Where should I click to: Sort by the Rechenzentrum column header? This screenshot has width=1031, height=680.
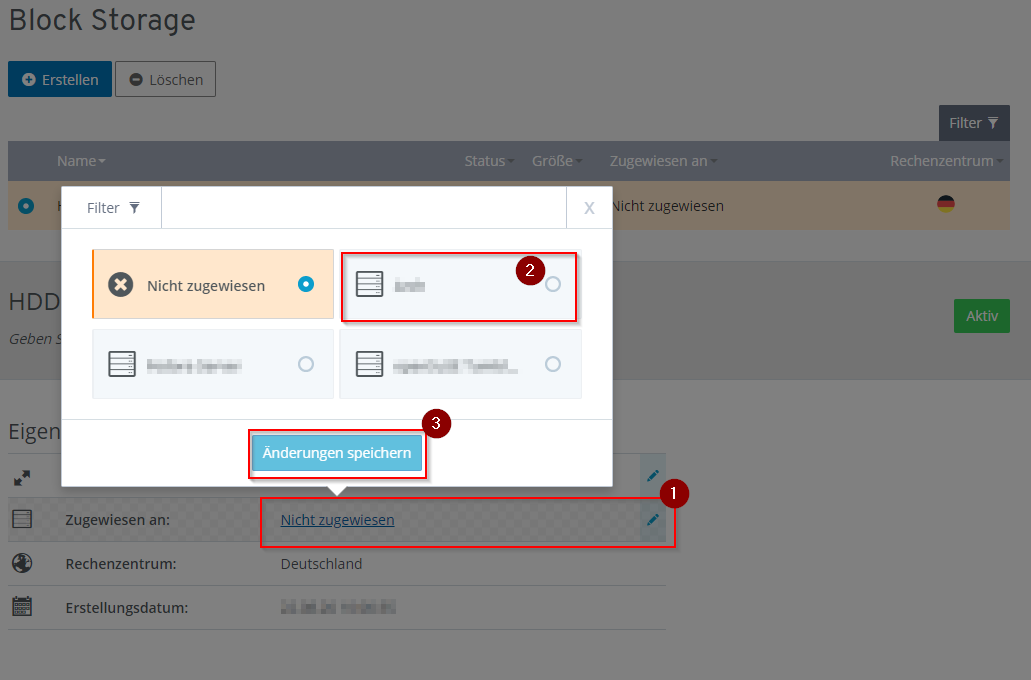pyautogui.click(x=946, y=161)
